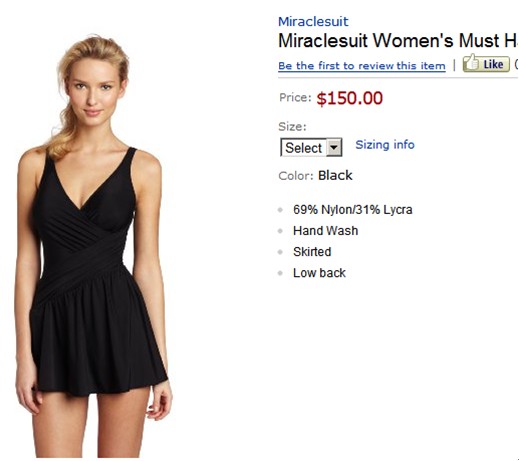Click the Color value Black
519x461 pixels.
pos(335,175)
